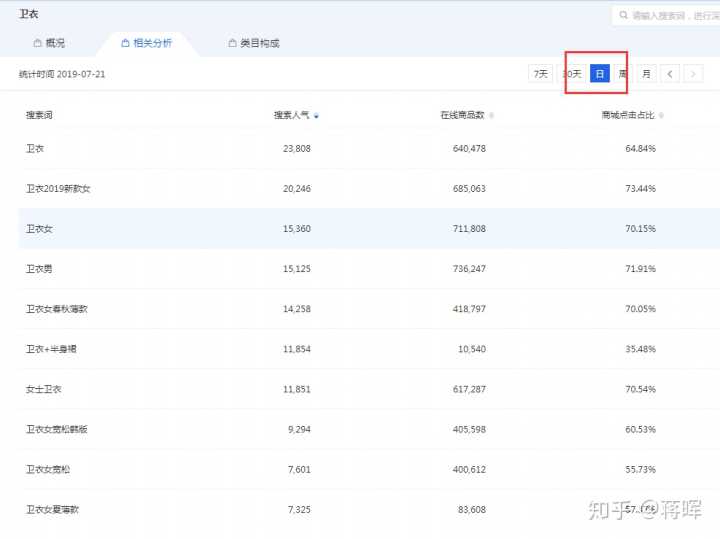Open the 概况 tab

pyautogui.click(x=50, y=43)
